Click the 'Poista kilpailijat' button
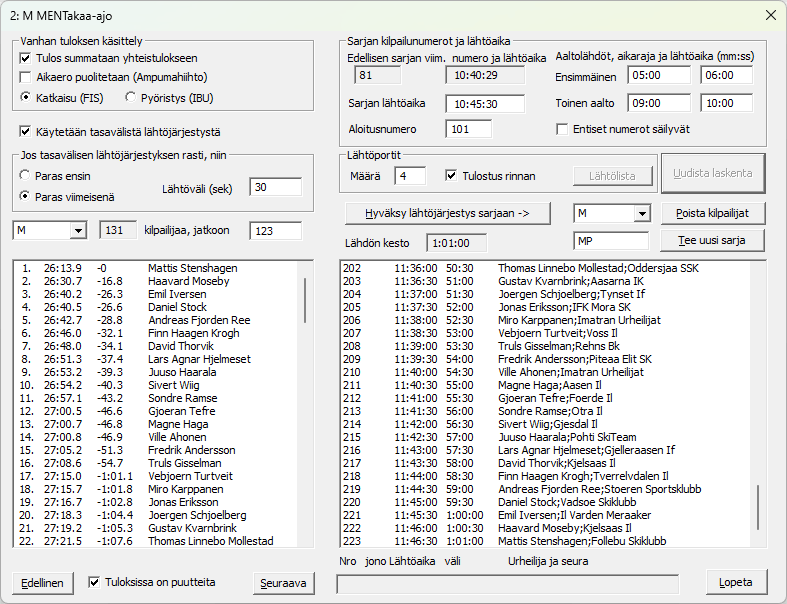Screen dimensions: 787x604 tap(713, 213)
